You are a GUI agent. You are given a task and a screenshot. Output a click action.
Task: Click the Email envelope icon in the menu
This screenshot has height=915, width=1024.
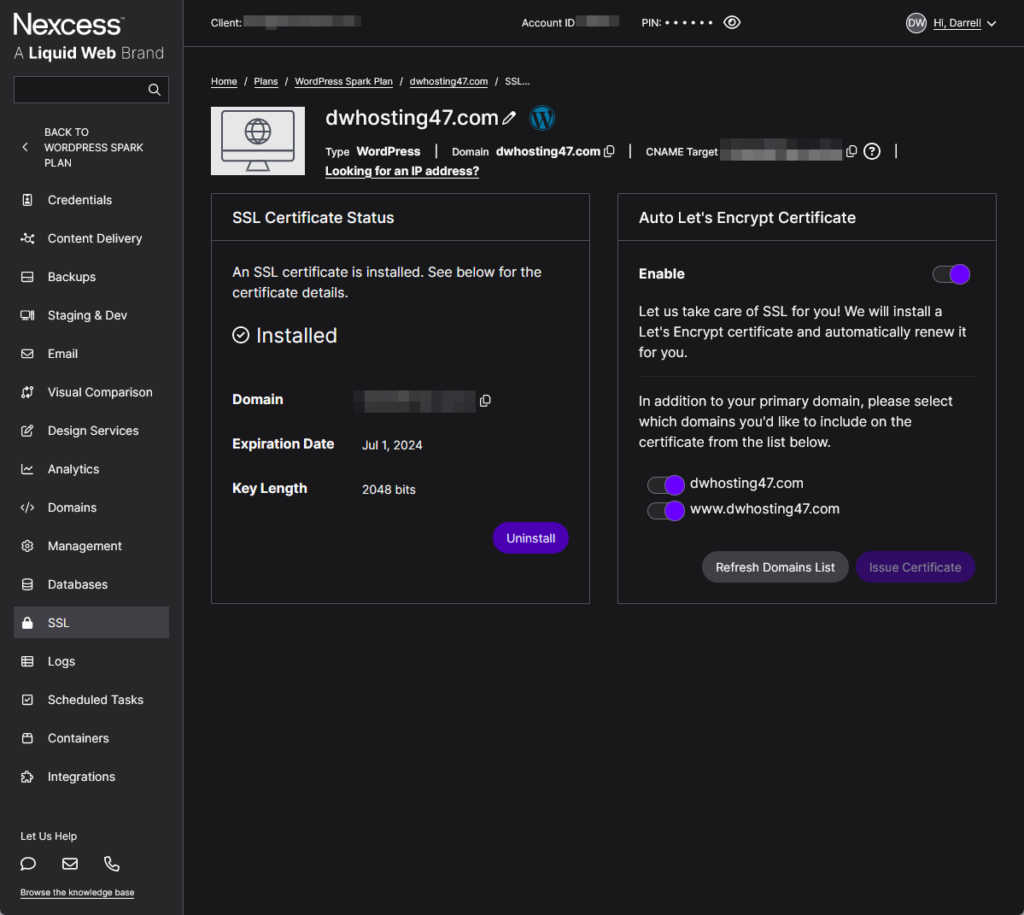(x=27, y=354)
